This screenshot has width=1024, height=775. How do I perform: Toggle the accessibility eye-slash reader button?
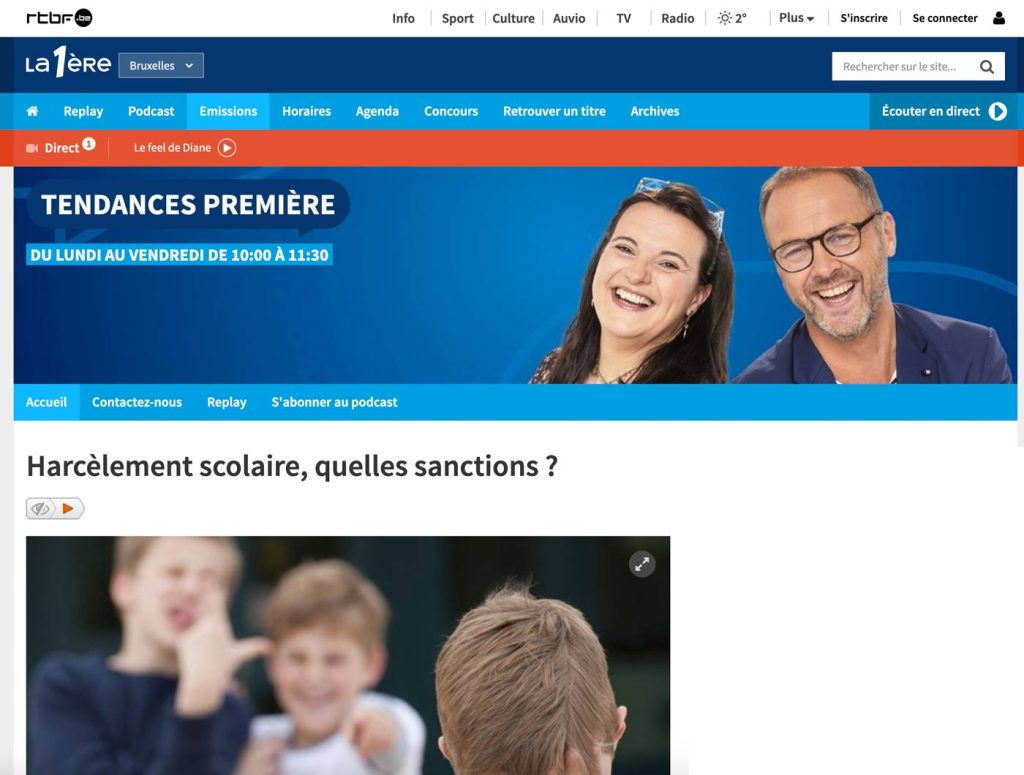coord(40,509)
